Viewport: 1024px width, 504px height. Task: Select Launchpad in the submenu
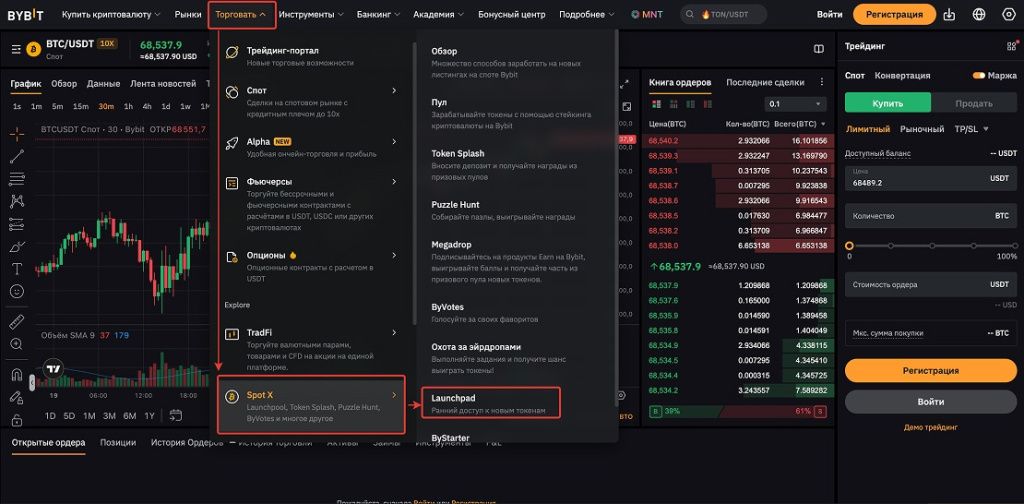point(490,403)
